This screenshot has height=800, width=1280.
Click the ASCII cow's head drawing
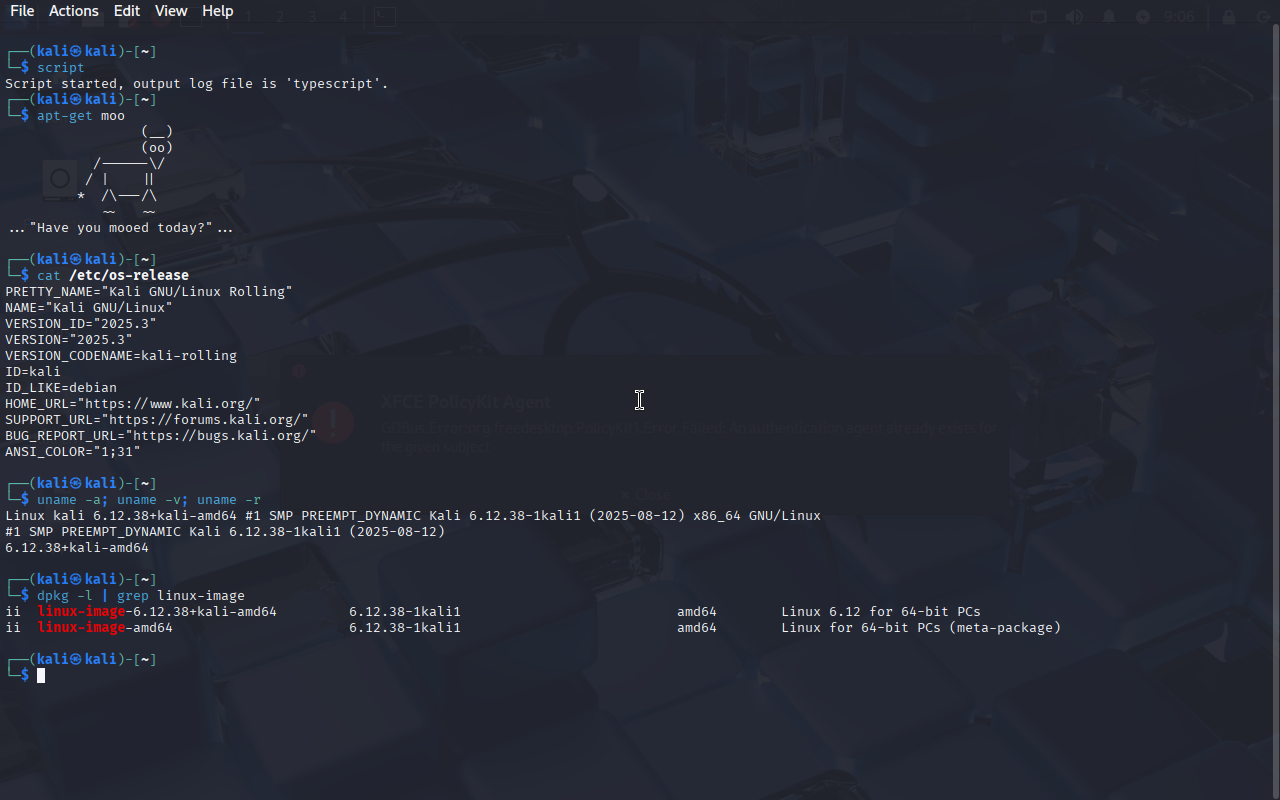point(157,140)
